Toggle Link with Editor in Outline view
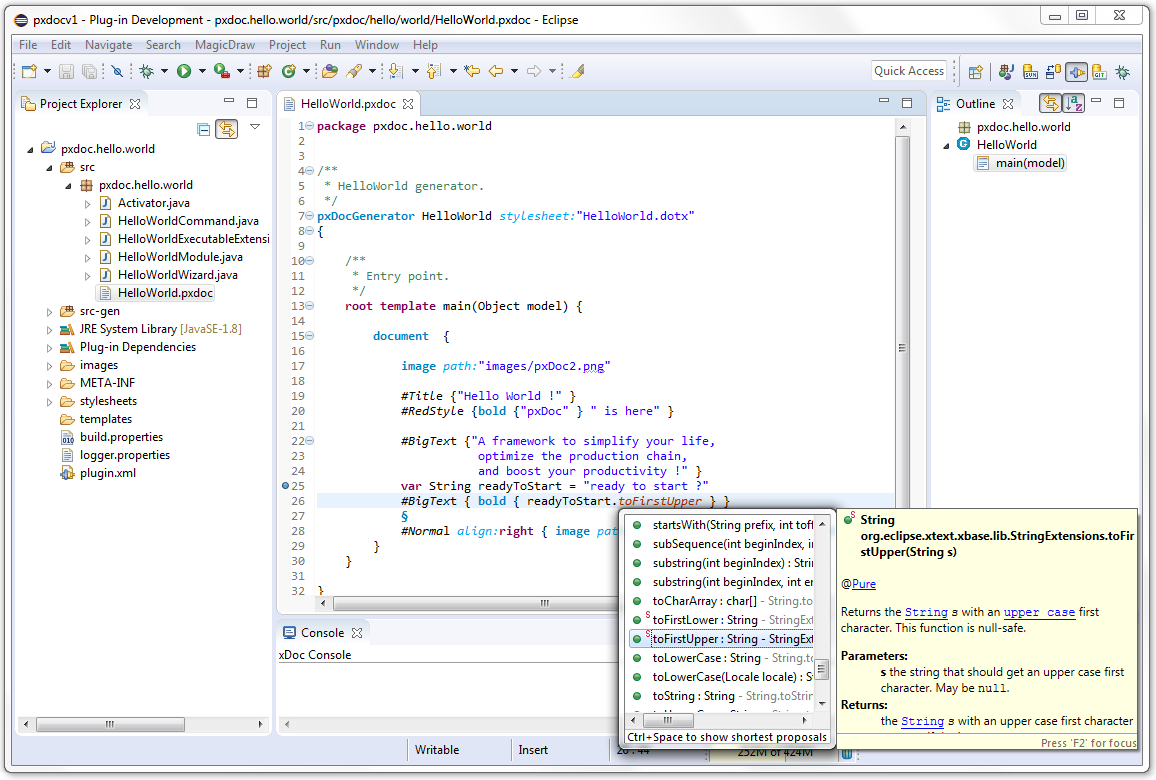The height and width of the screenshot is (780, 1156). tap(1050, 103)
